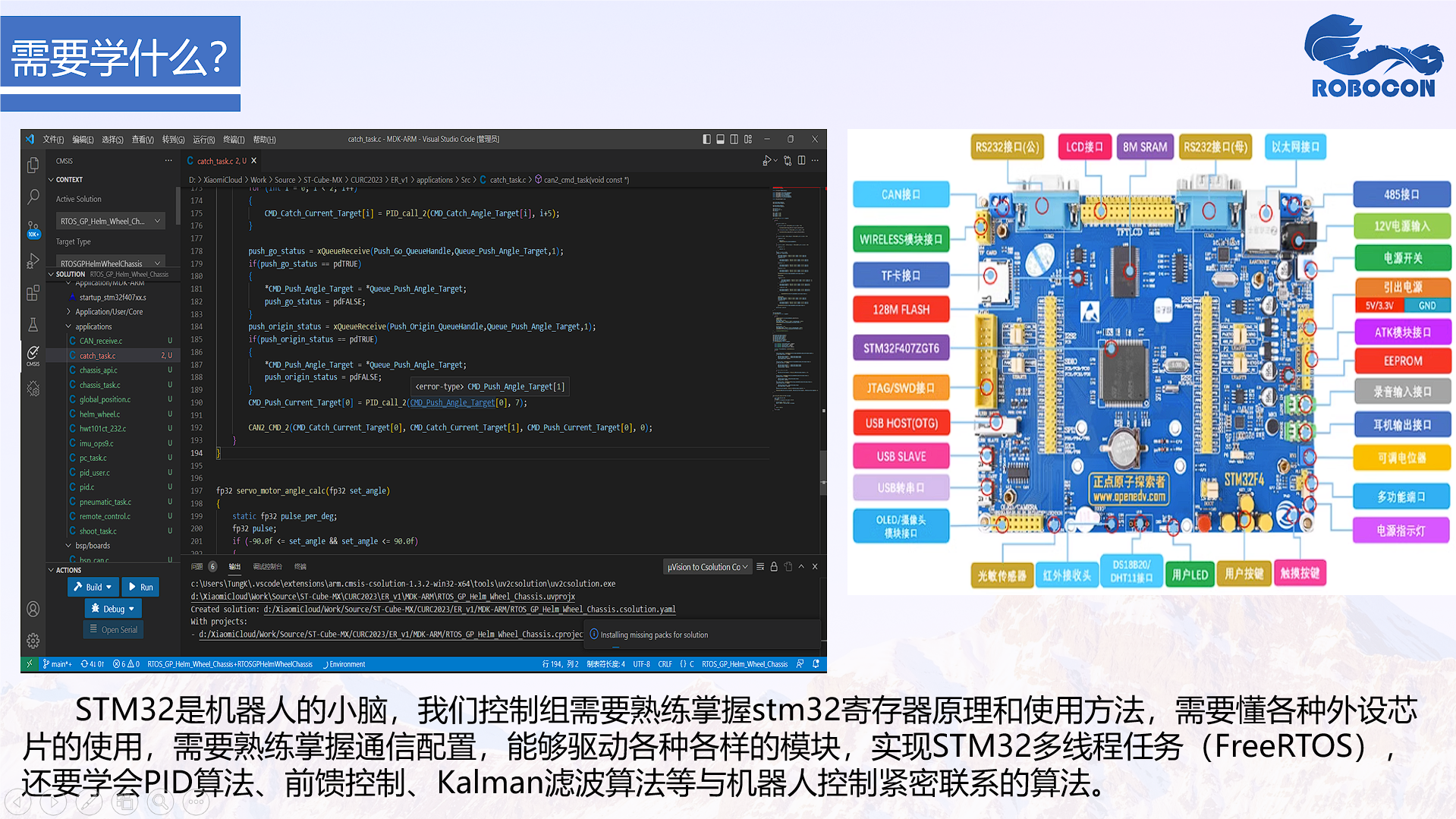Click the CRLF line ending indicator
This screenshot has height=819, width=1456.
665,664
